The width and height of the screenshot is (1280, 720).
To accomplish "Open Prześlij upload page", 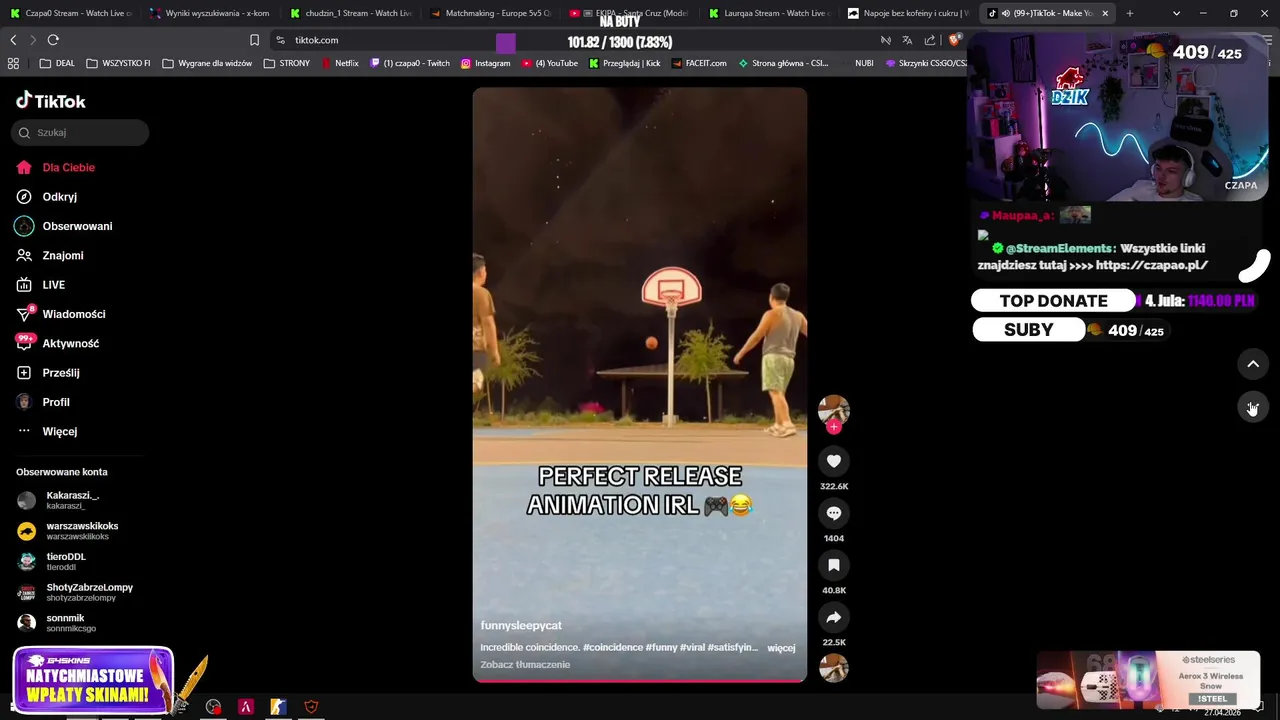I will tap(60, 373).
